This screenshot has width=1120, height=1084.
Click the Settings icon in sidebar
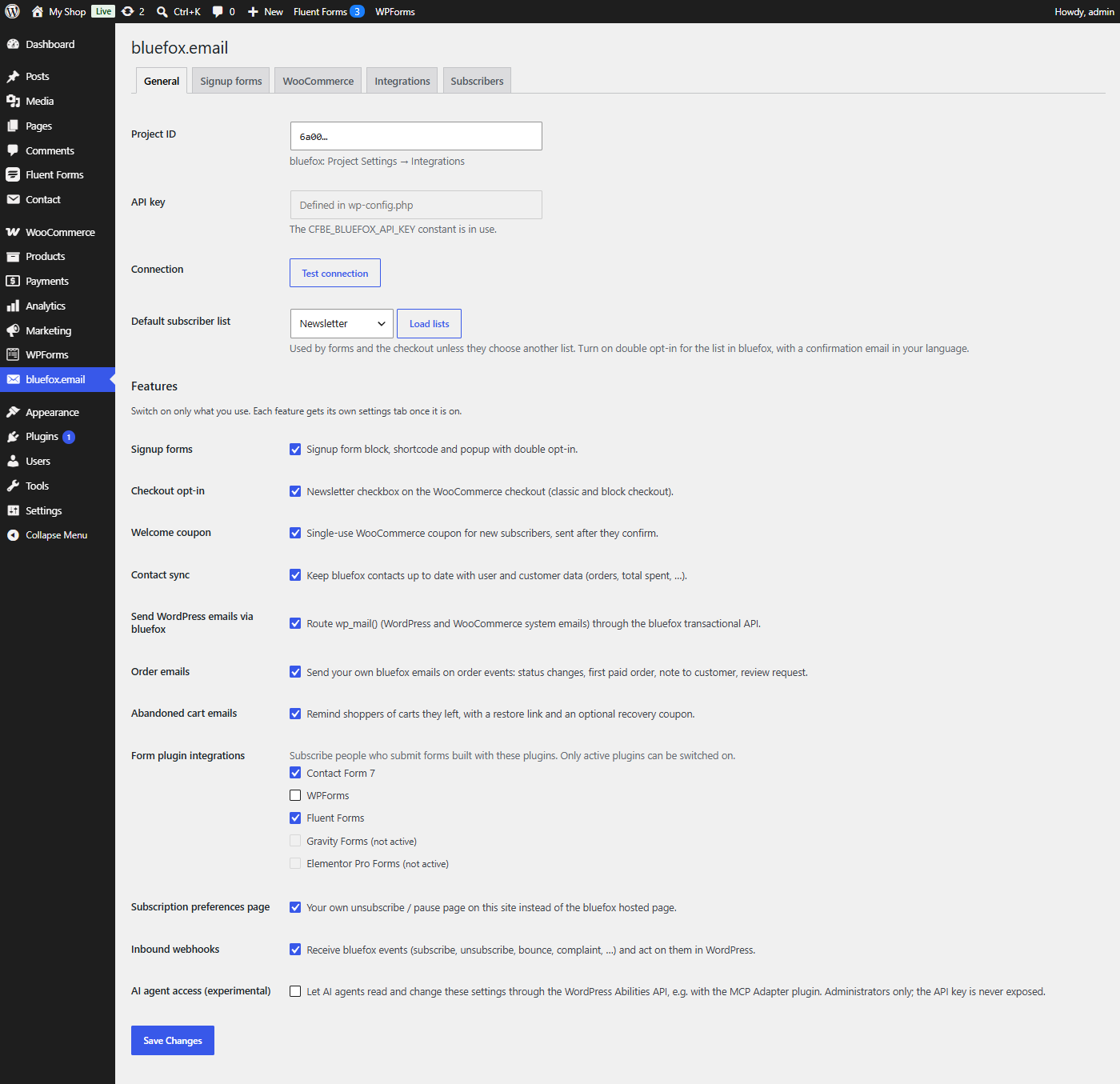(13, 510)
